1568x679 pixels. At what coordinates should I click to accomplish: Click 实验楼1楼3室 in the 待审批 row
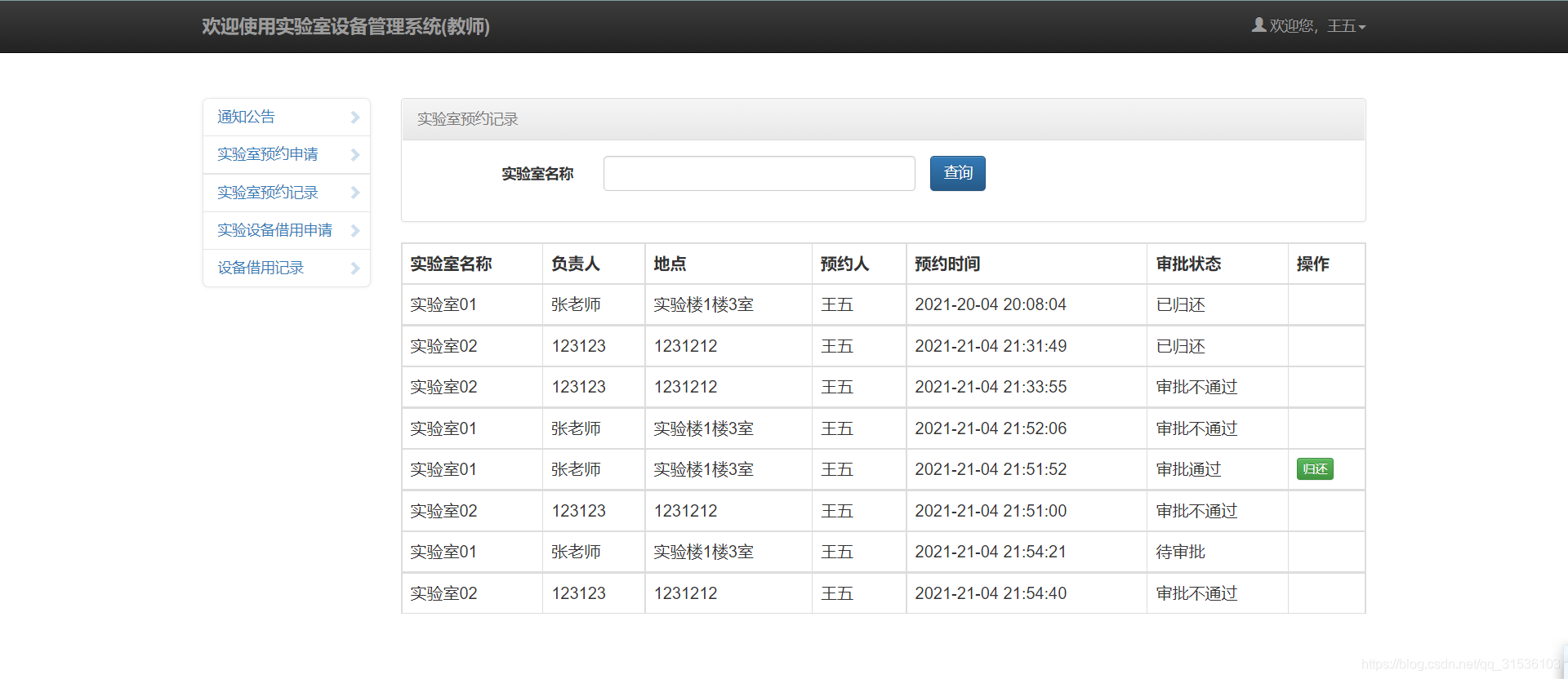(x=703, y=552)
